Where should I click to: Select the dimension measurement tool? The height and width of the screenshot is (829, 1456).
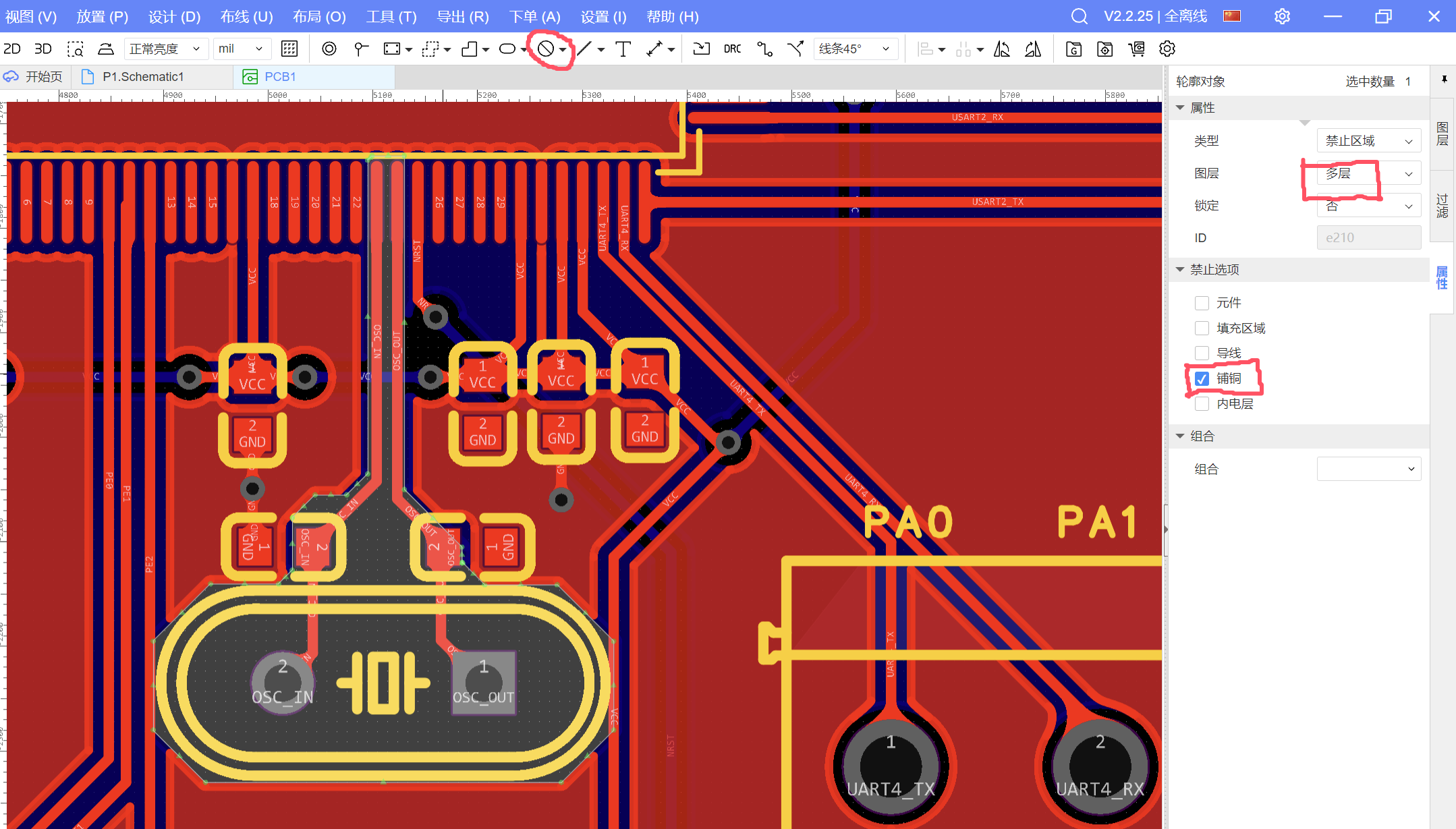pyautogui.click(x=654, y=49)
